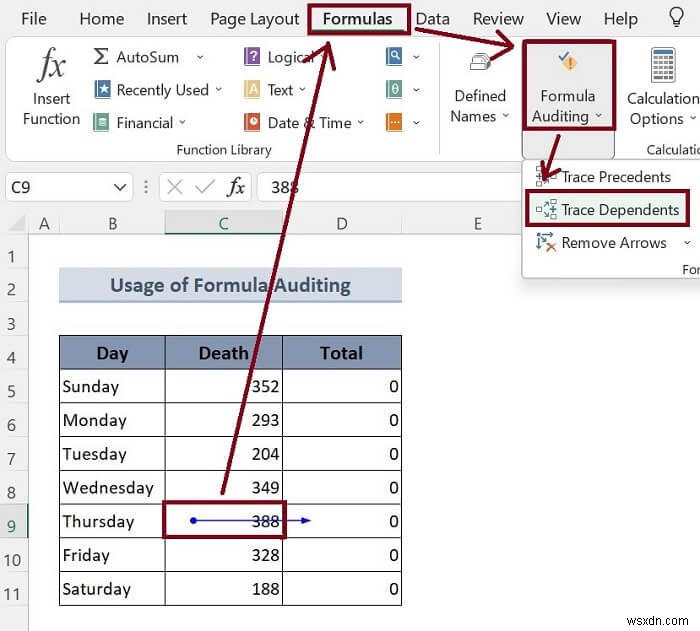Click the fx button beside formula bar
The width and height of the screenshot is (700, 631).
point(236,187)
